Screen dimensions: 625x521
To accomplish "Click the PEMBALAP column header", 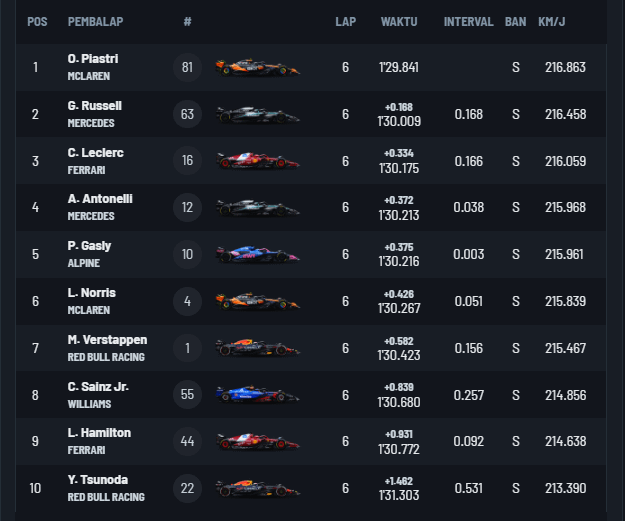I will click(96, 21).
